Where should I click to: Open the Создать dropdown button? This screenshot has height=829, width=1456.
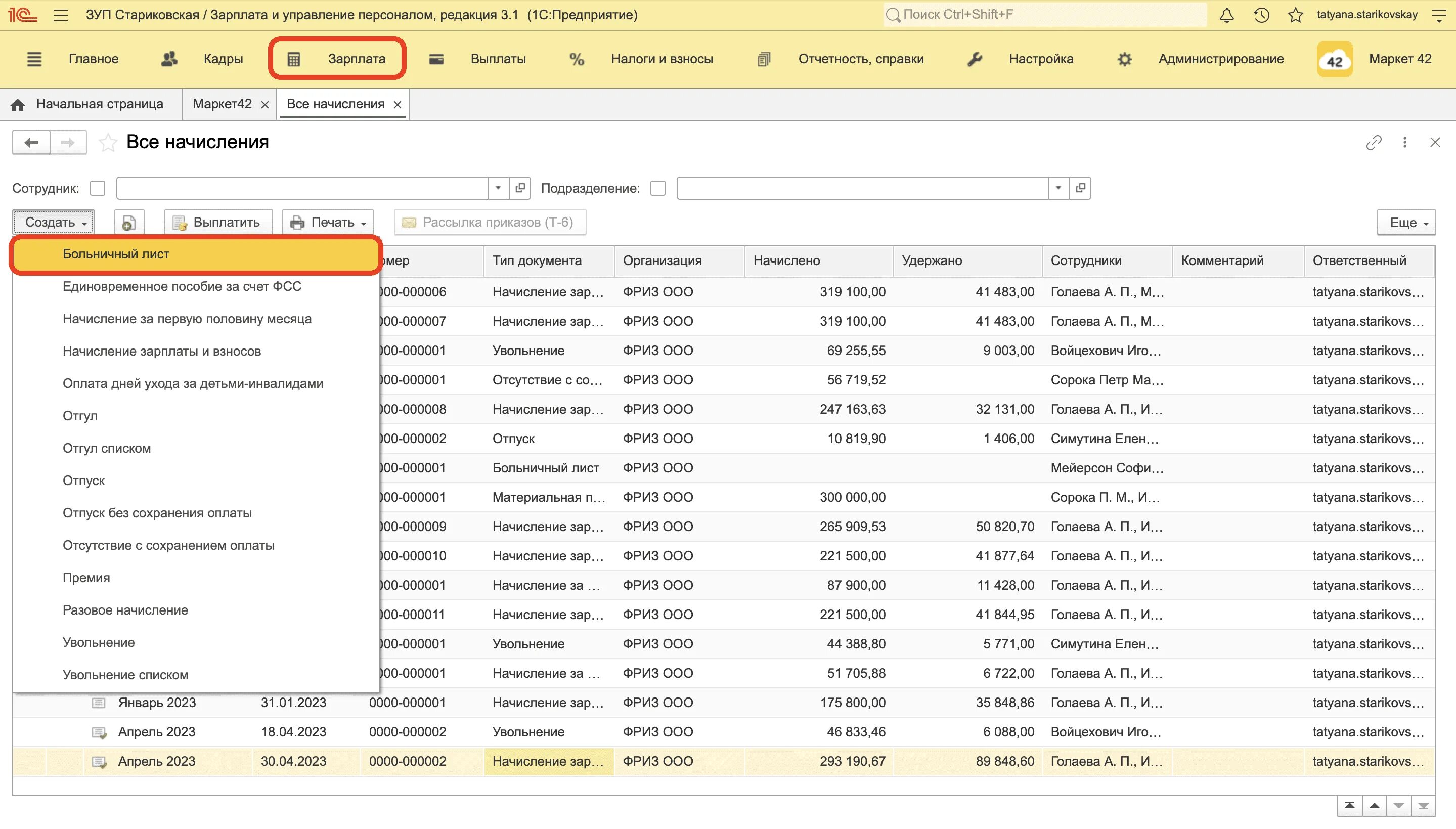coord(54,223)
